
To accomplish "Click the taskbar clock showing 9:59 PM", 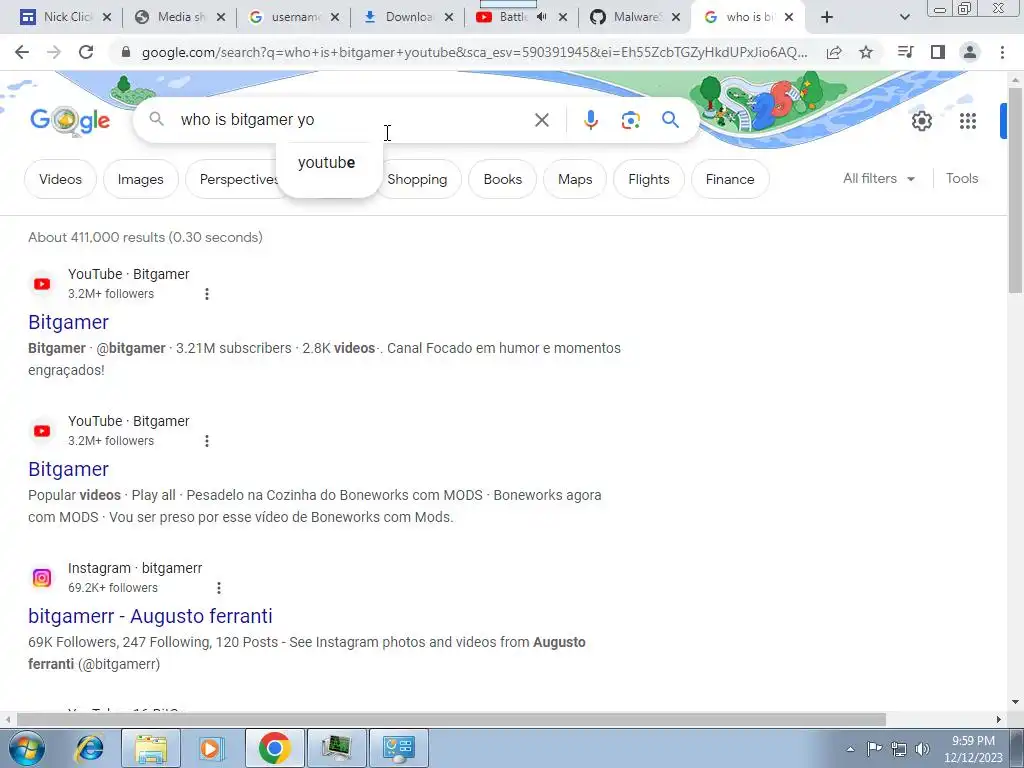I will [x=973, y=749].
